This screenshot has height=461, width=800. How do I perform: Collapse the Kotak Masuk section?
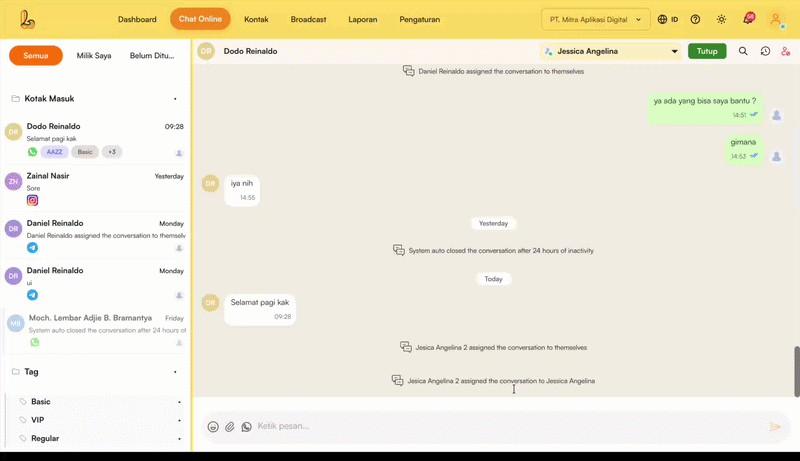tap(175, 99)
